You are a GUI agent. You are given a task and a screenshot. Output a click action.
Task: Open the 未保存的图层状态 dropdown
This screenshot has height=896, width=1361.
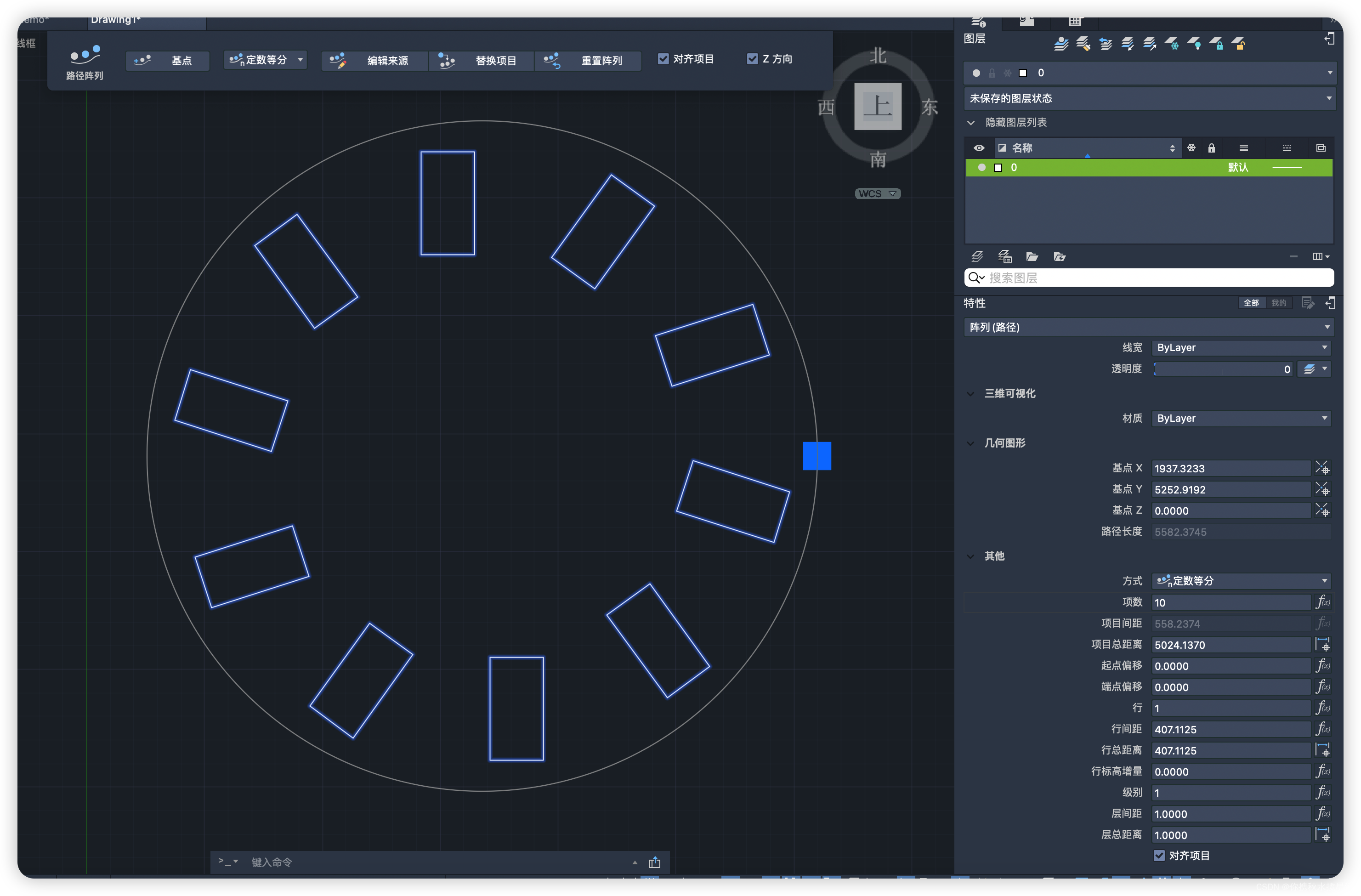pos(1150,98)
